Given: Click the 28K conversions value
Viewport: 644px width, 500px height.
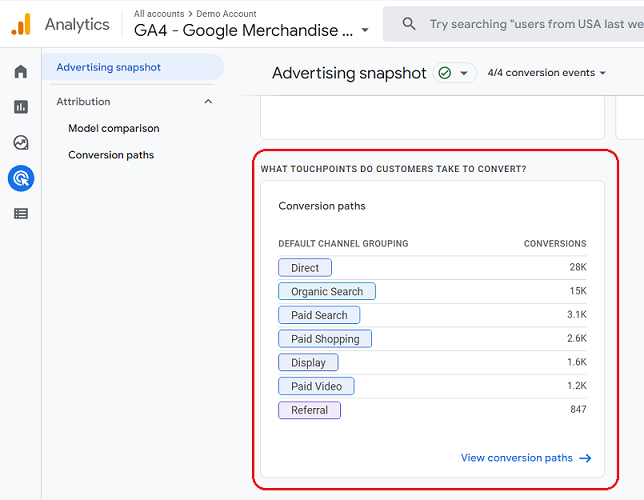Looking at the screenshot, I should click(x=578, y=267).
